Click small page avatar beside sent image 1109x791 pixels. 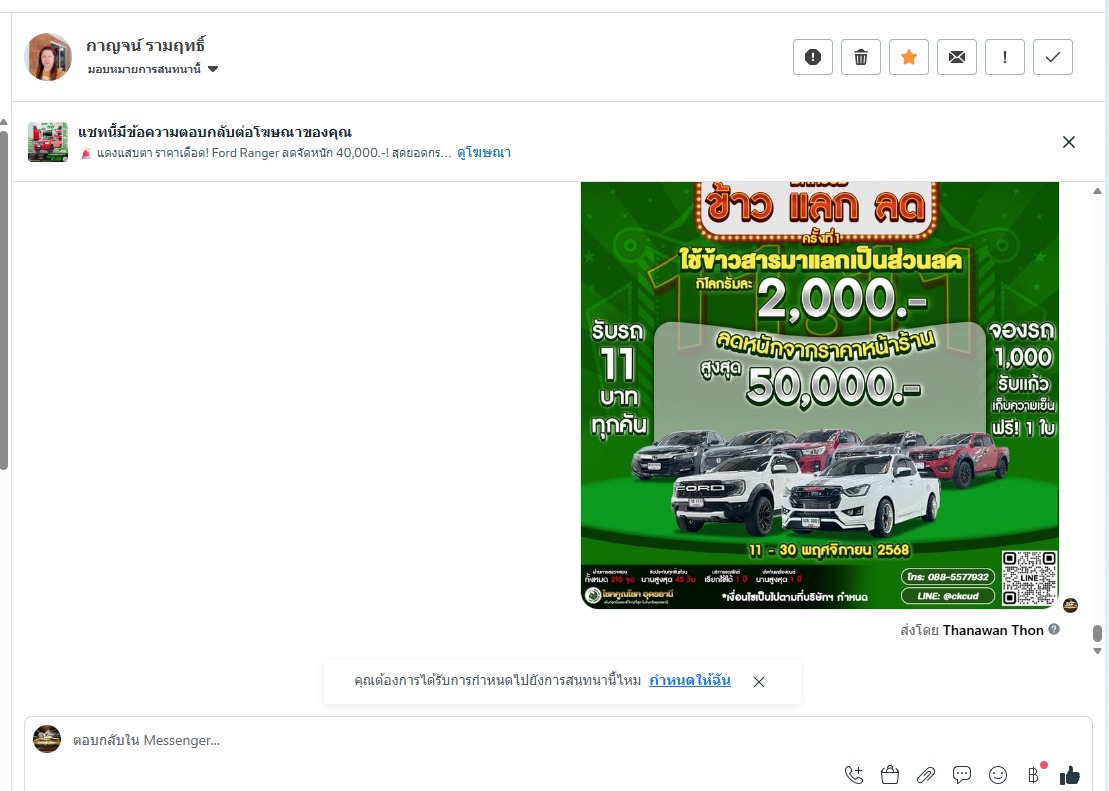(1071, 604)
